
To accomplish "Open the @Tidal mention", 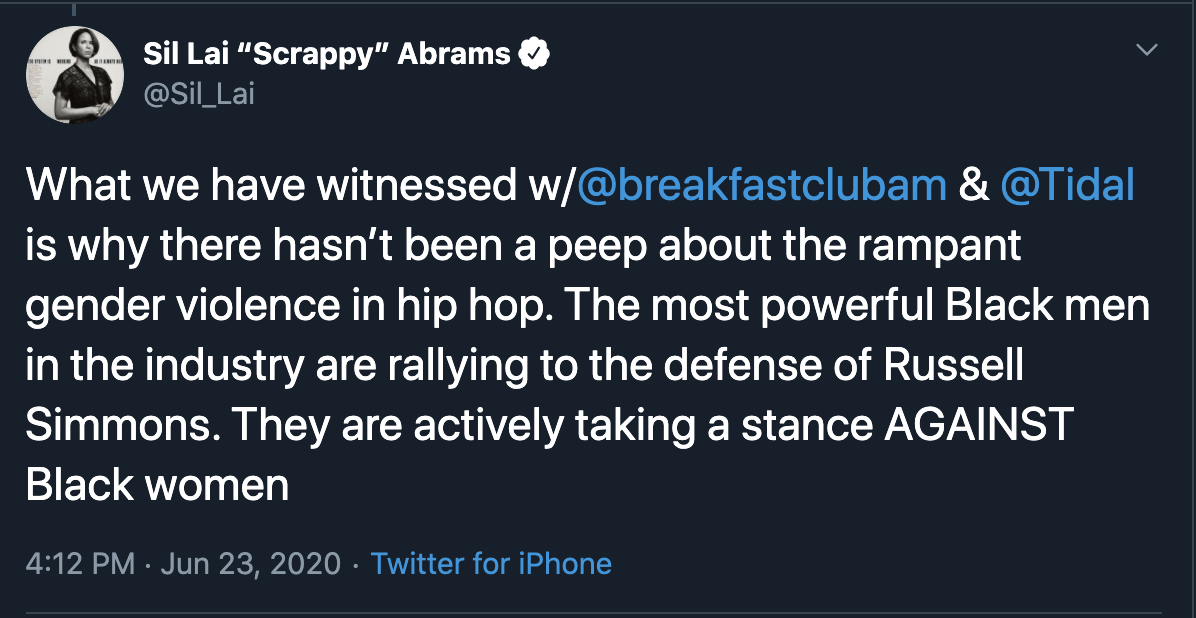I will tap(1067, 185).
